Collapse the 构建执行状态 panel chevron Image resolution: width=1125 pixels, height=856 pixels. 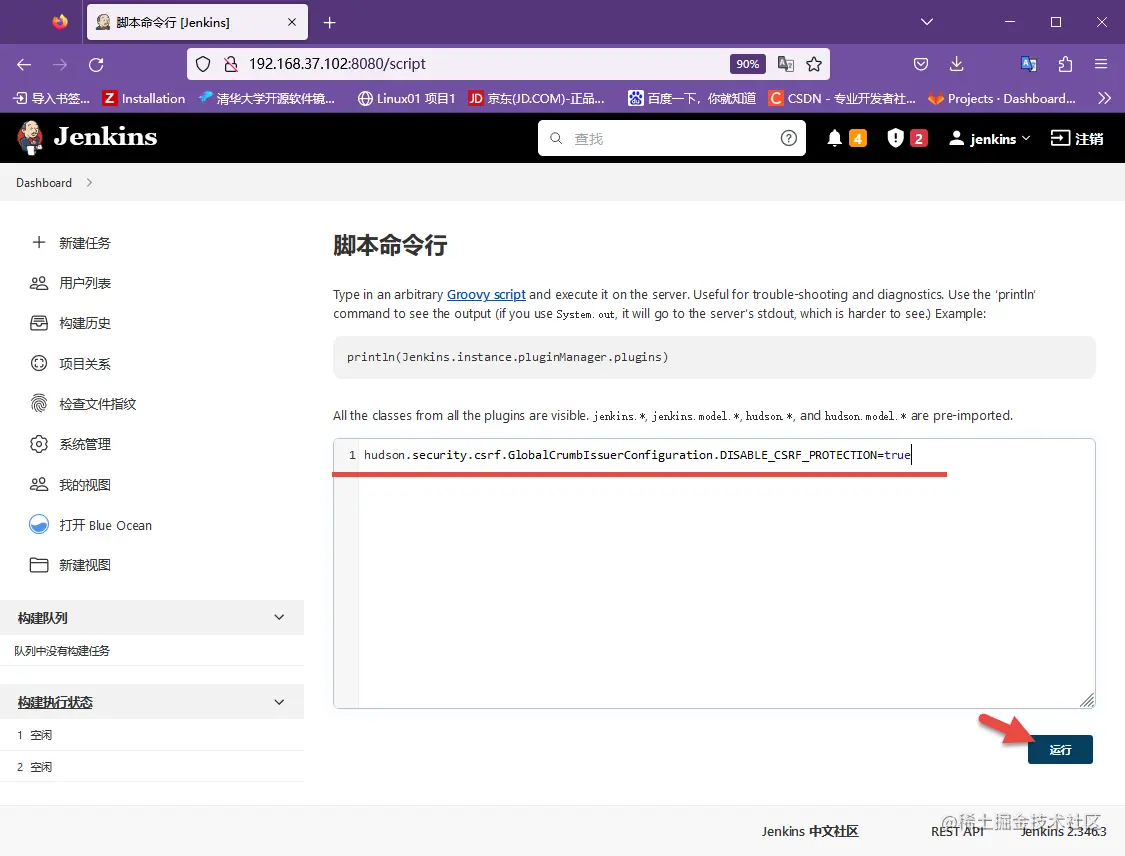coord(279,702)
